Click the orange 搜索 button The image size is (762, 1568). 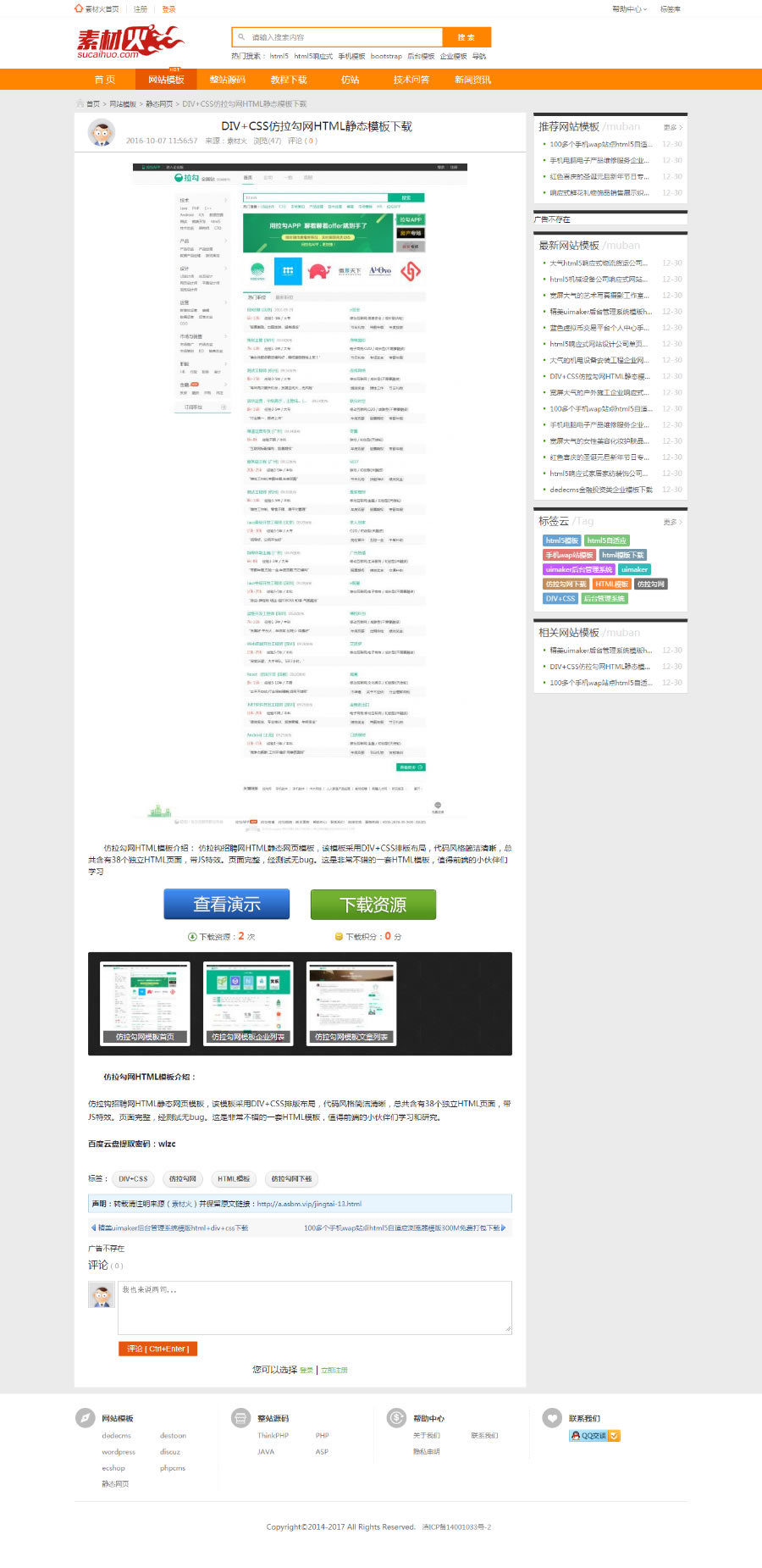click(x=467, y=37)
